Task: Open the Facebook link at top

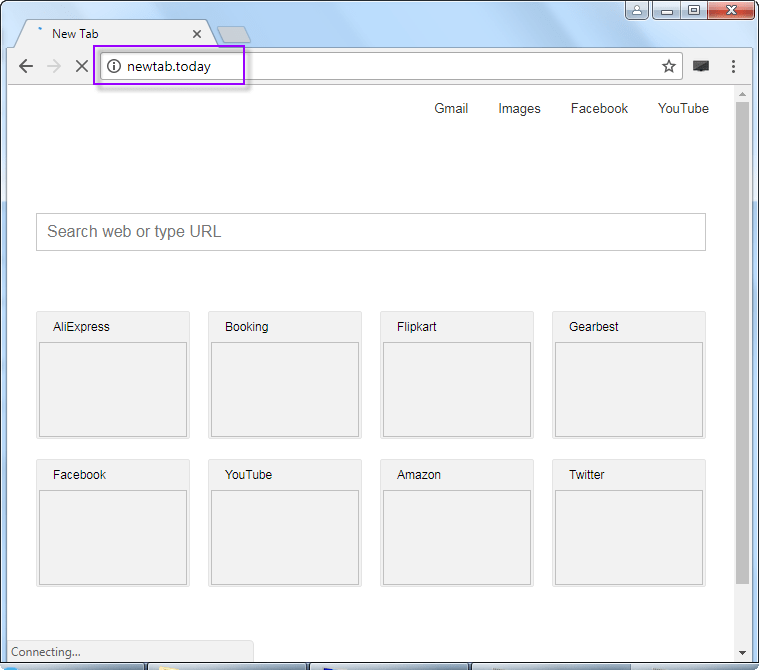Action: coord(599,108)
